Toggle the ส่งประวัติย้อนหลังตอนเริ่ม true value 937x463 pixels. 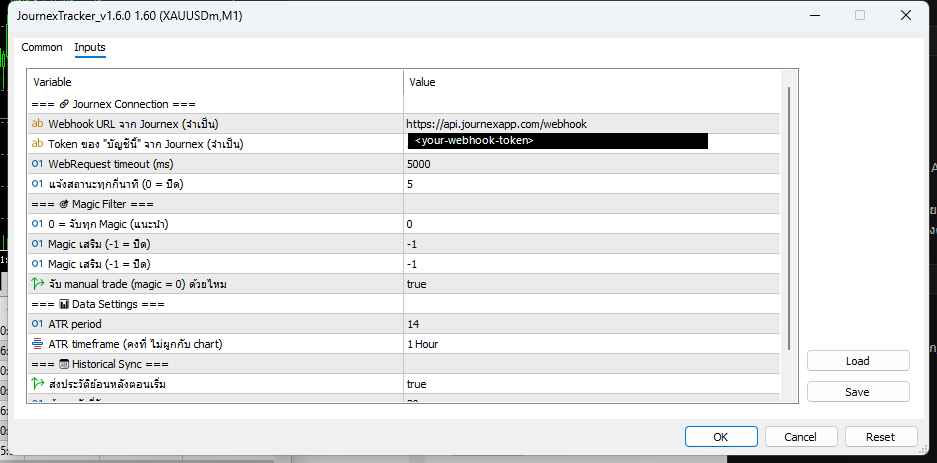coord(592,384)
